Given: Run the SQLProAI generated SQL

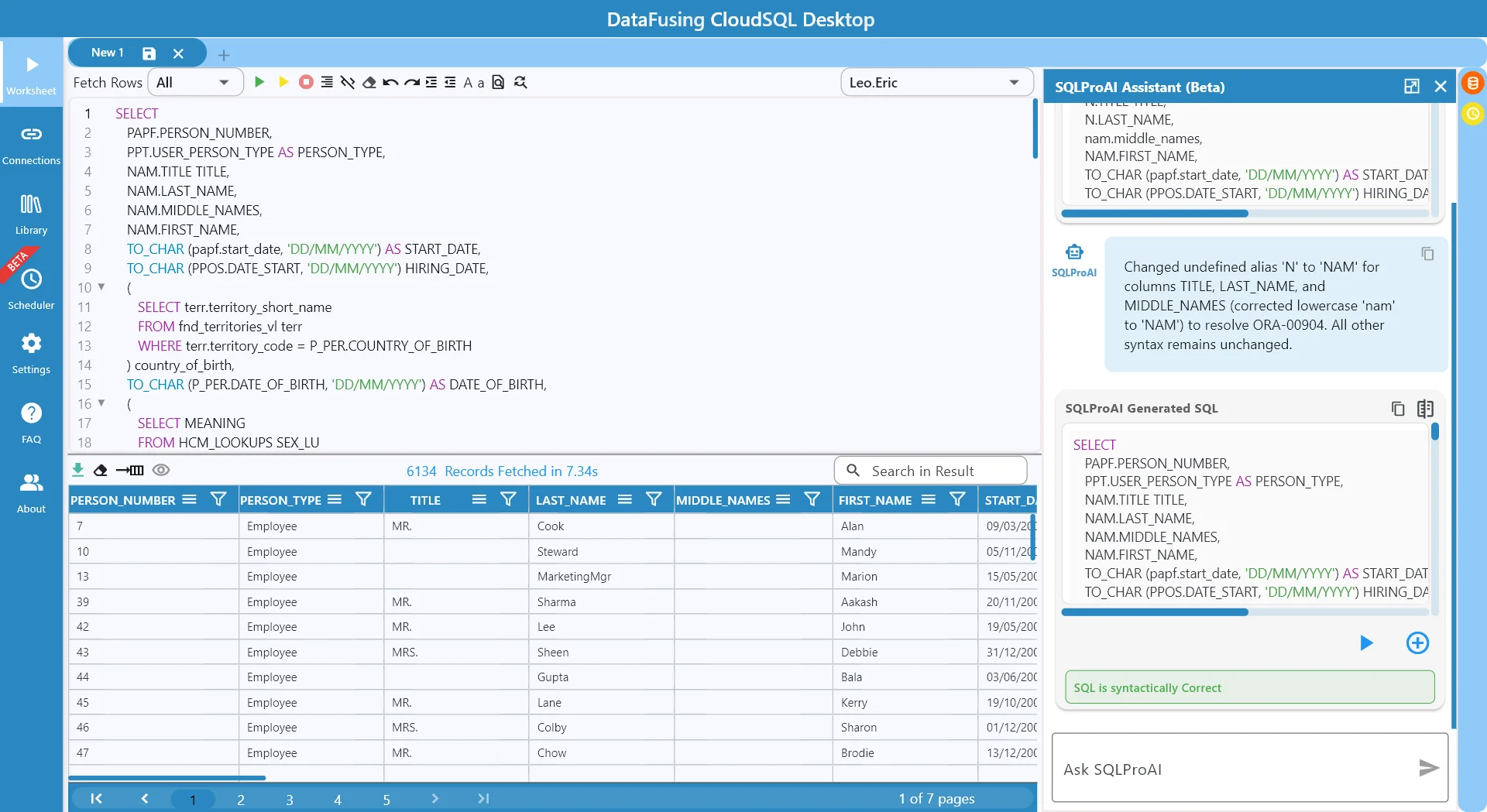Looking at the screenshot, I should point(1366,642).
